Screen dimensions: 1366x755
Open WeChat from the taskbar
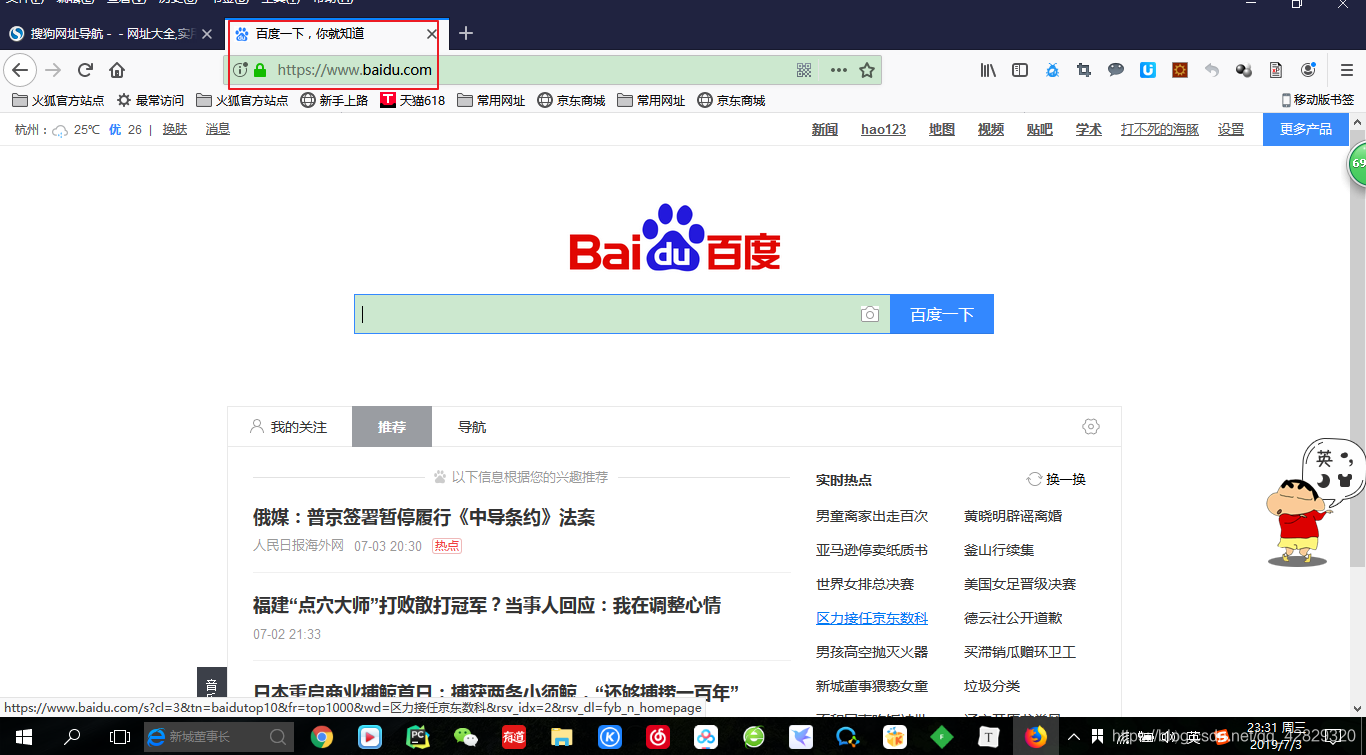[x=465, y=737]
